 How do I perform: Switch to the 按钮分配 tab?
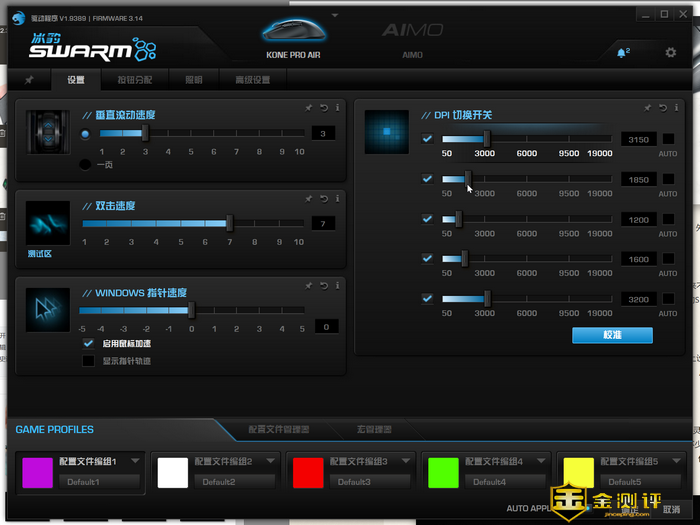click(x=135, y=80)
